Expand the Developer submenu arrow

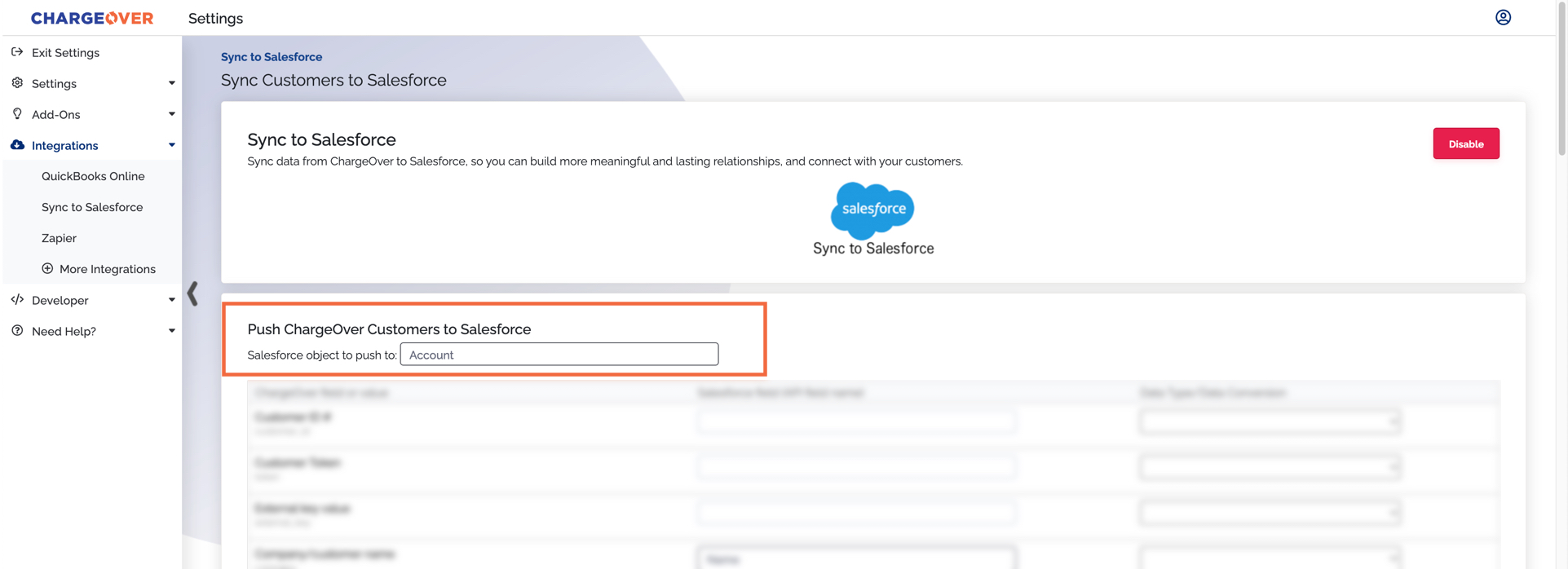click(x=171, y=300)
